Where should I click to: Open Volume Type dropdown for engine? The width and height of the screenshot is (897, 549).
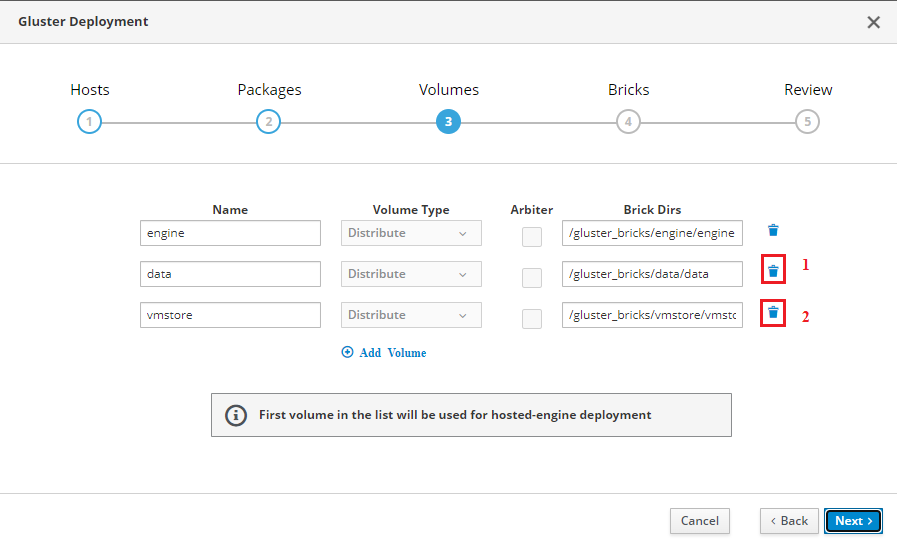click(x=411, y=233)
